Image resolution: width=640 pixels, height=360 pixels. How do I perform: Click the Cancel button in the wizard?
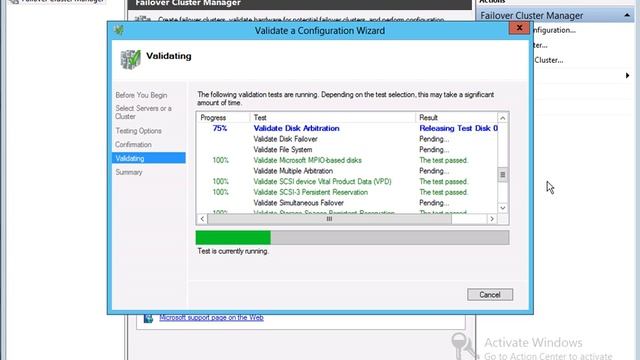click(490, 295)
